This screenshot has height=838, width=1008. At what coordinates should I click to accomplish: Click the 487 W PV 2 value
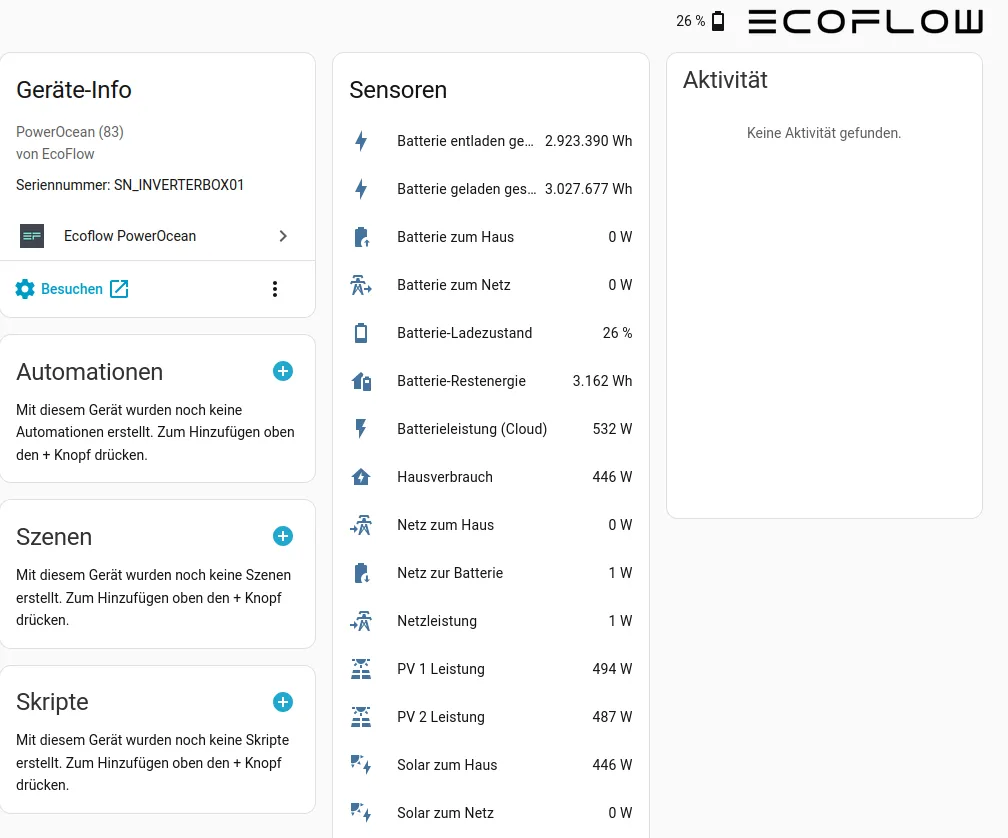pyautogui.click(x=613, y=717)
